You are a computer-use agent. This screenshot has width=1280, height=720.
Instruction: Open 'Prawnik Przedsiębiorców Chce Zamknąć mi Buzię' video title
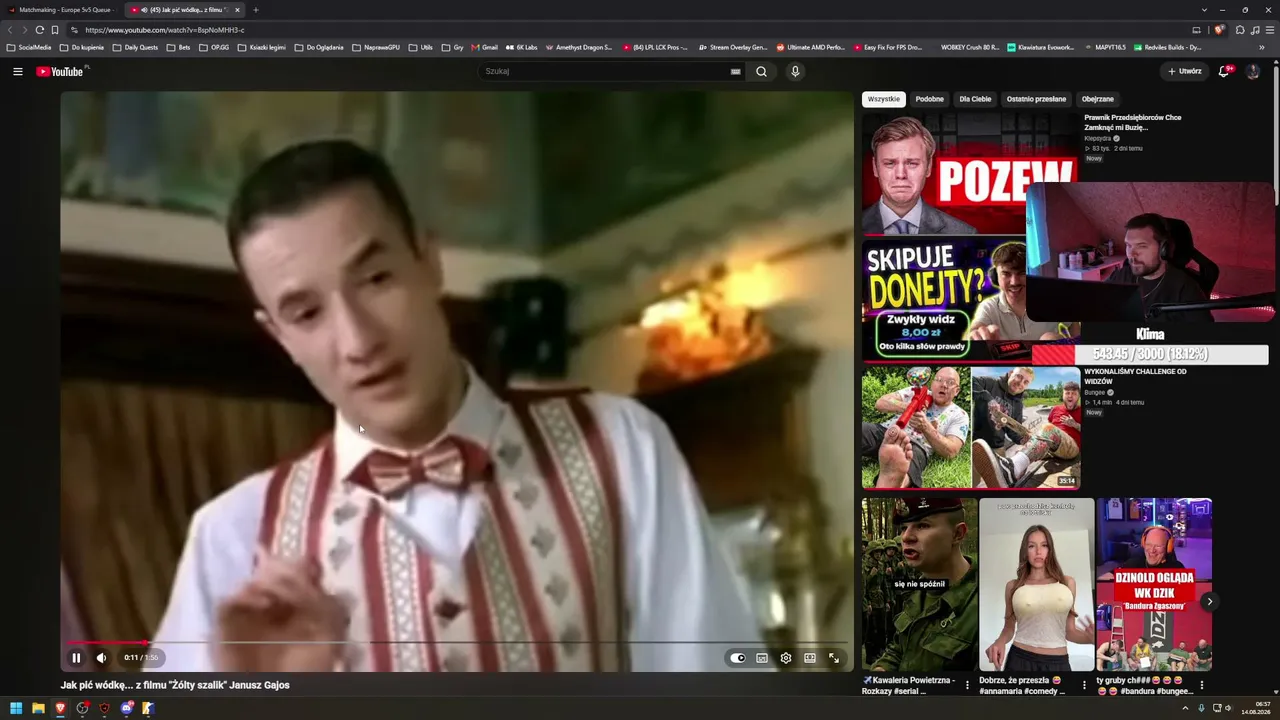pos(1132,122)
